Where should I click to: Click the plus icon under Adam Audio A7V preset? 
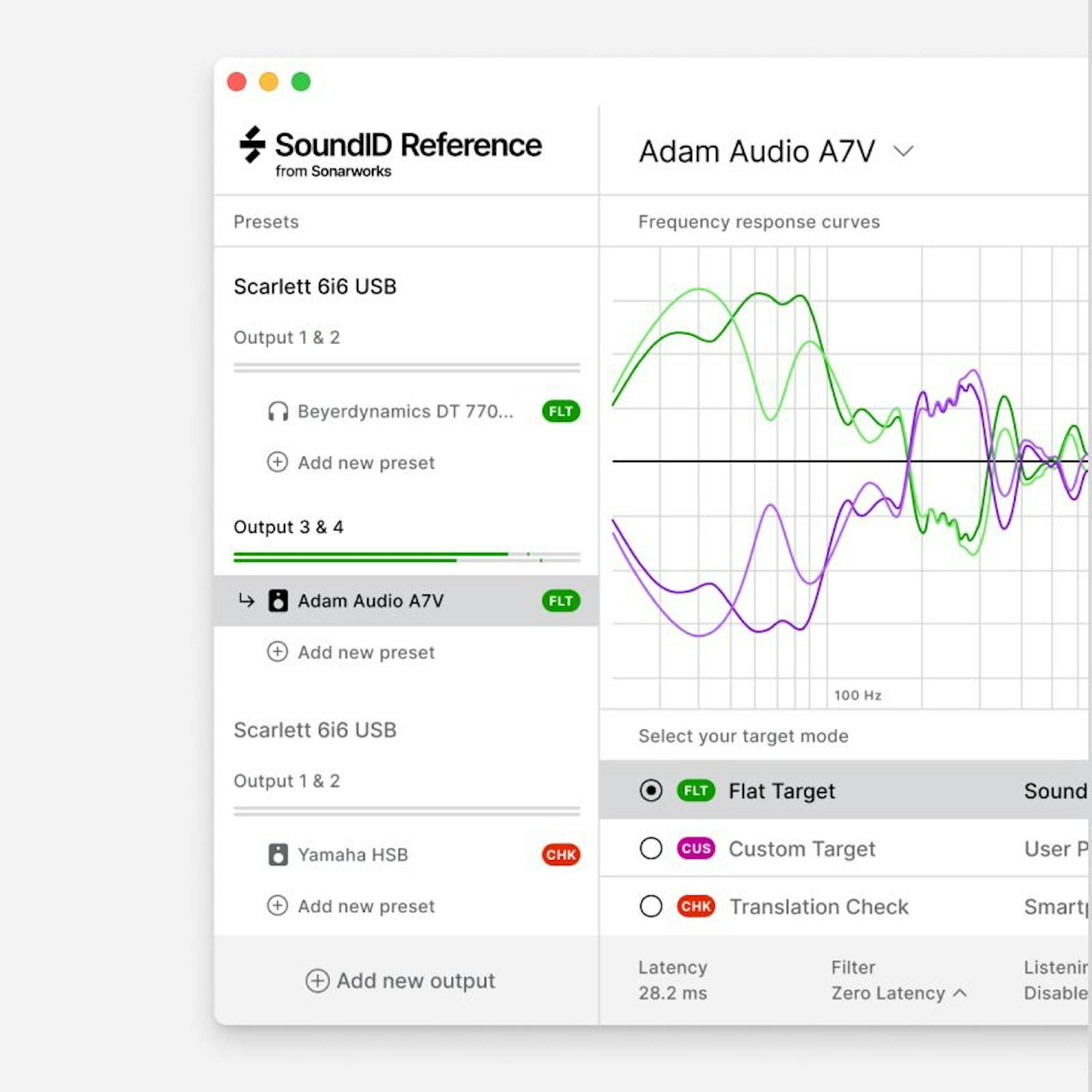pyautogui.click(x=277, y=652)
